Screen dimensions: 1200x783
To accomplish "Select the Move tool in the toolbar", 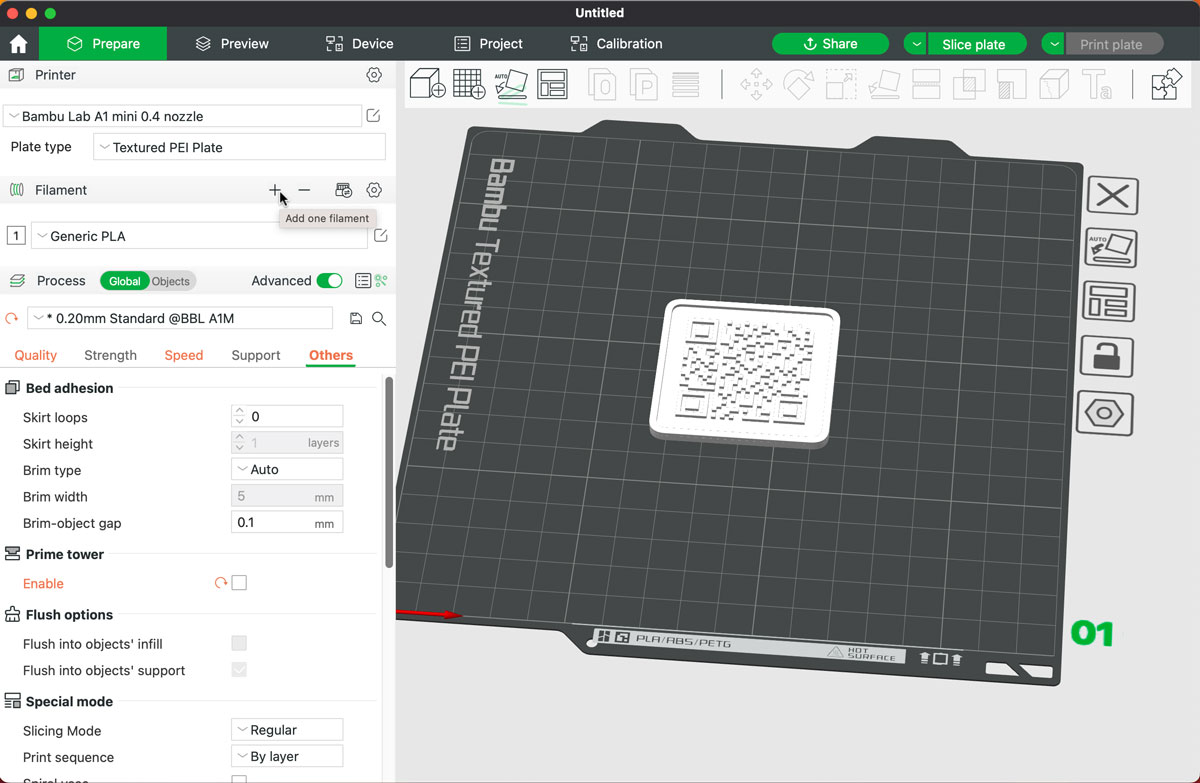I will [x=755, y=84].
